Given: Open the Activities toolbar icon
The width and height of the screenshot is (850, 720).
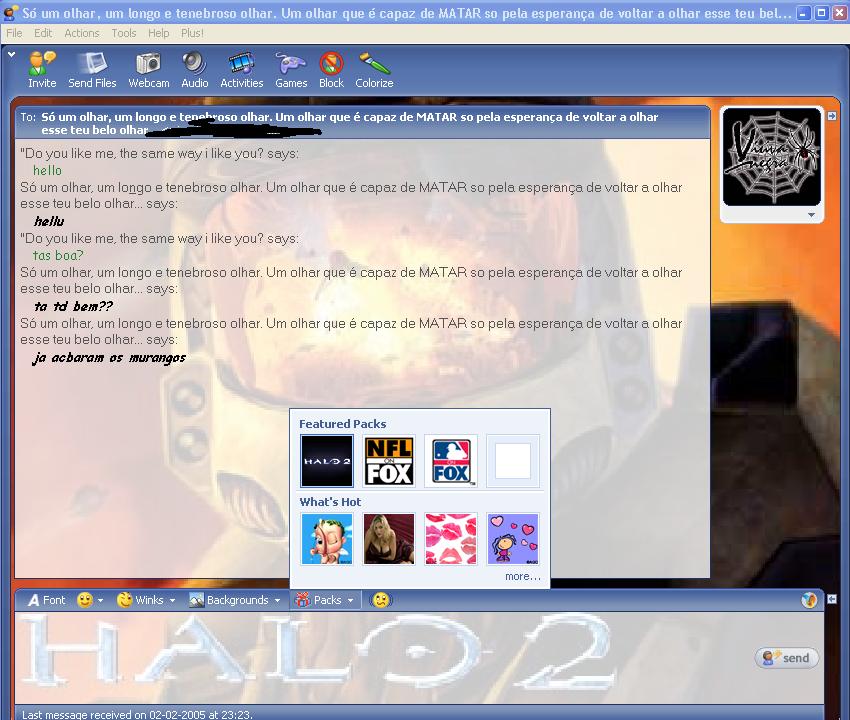Looking at the screenshot, I should (x=242, y=70).
